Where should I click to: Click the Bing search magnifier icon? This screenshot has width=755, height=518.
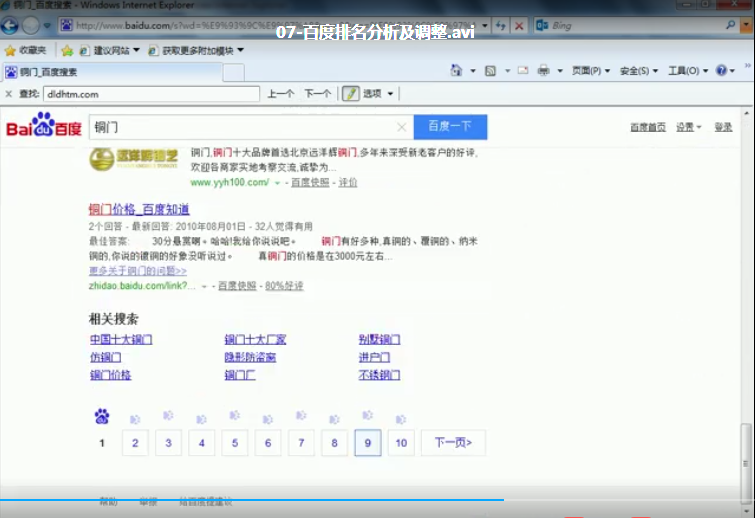730,25
